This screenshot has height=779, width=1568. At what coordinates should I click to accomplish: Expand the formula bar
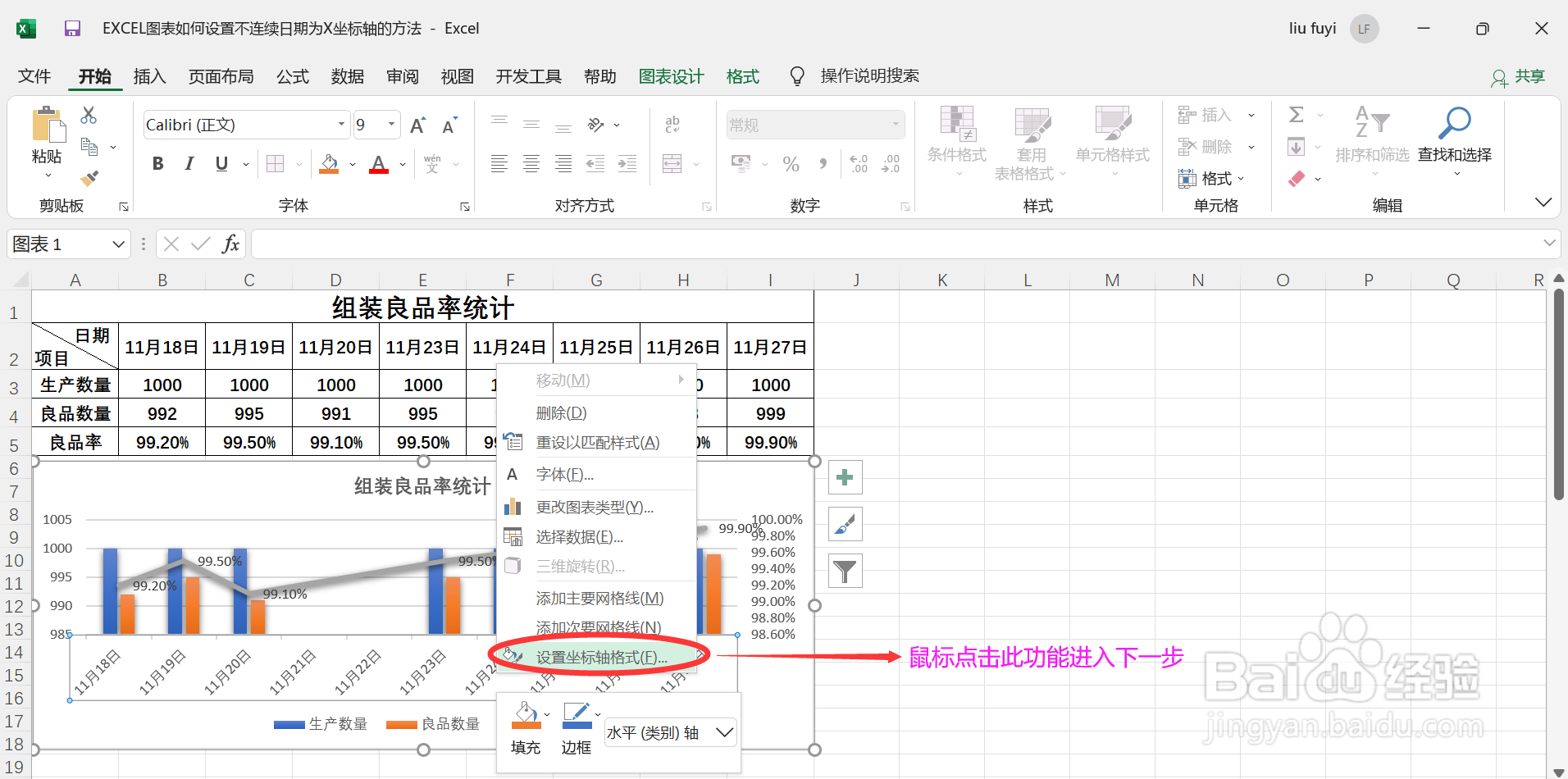[1549, 244]
